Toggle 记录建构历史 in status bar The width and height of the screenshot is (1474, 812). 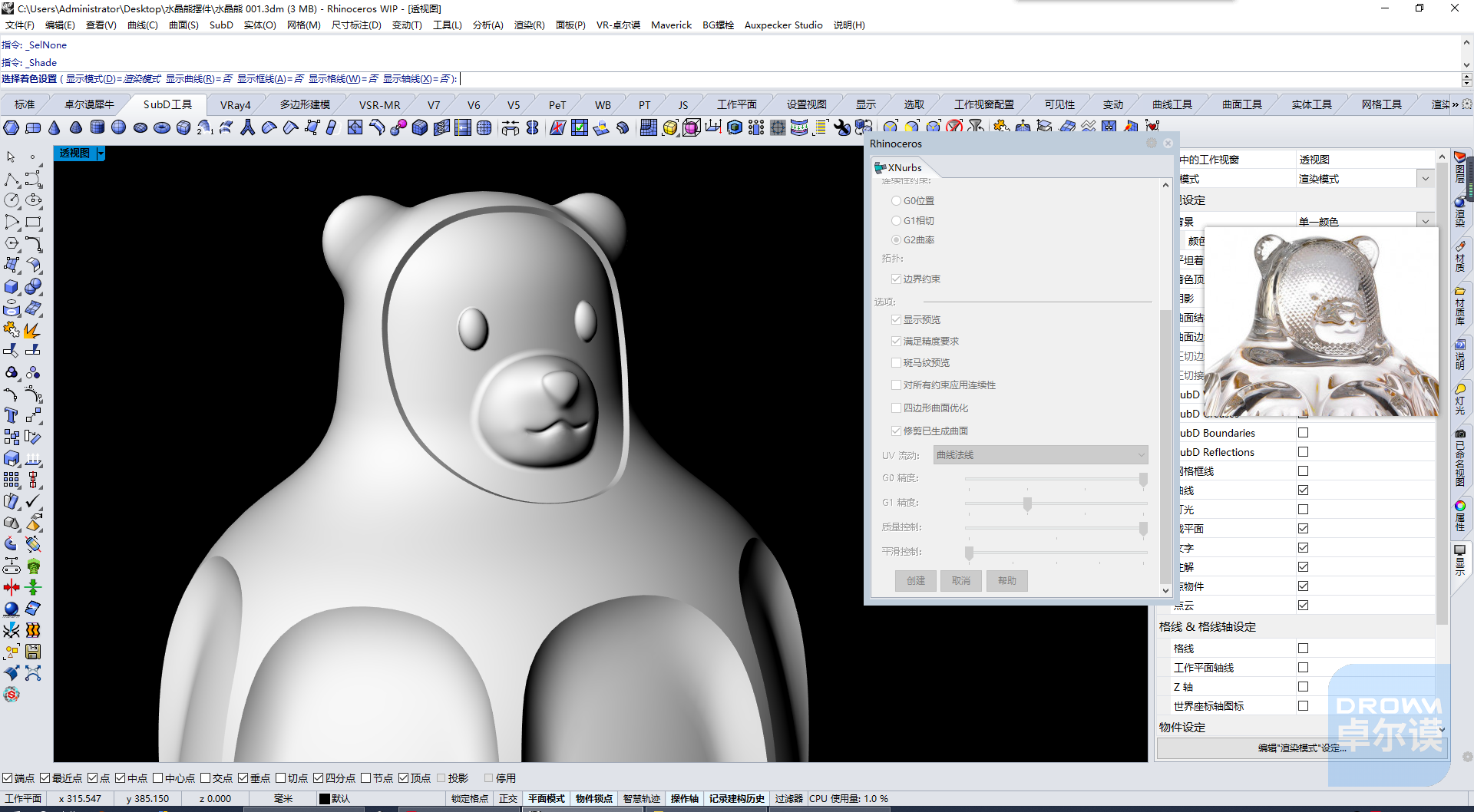tap(736, 798)
